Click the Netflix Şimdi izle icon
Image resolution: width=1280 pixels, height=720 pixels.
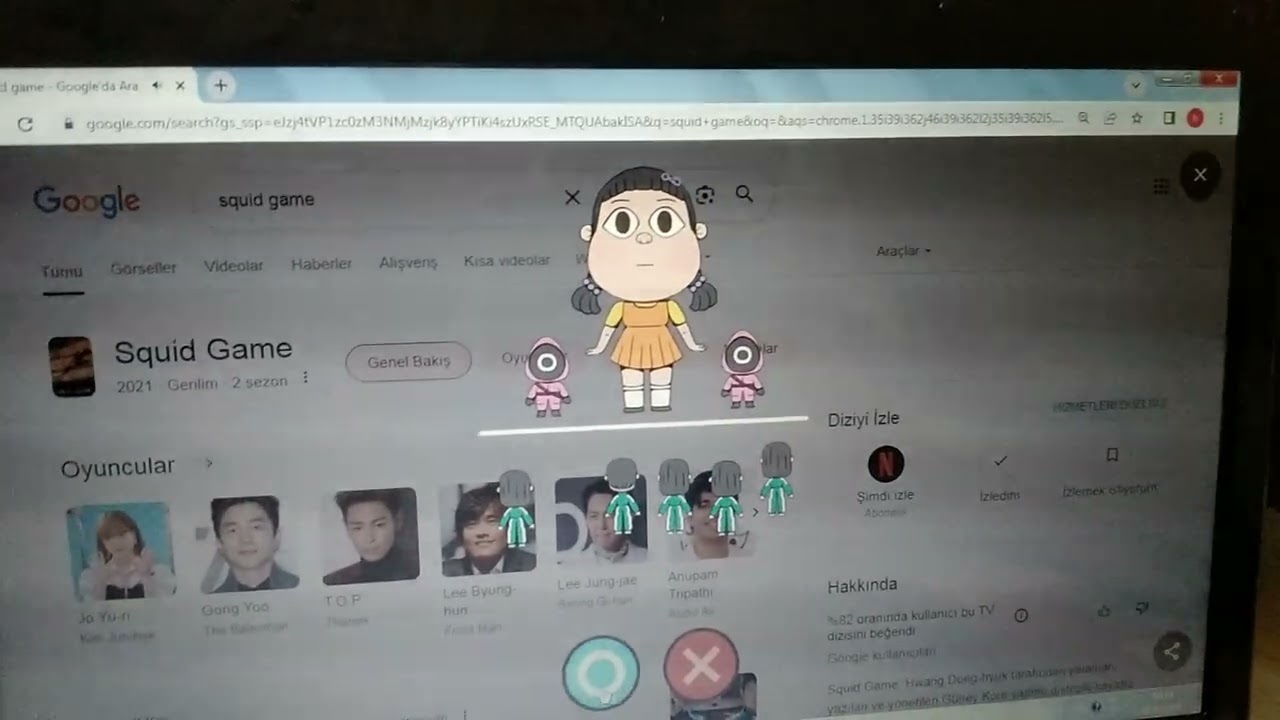coord(885,464)
